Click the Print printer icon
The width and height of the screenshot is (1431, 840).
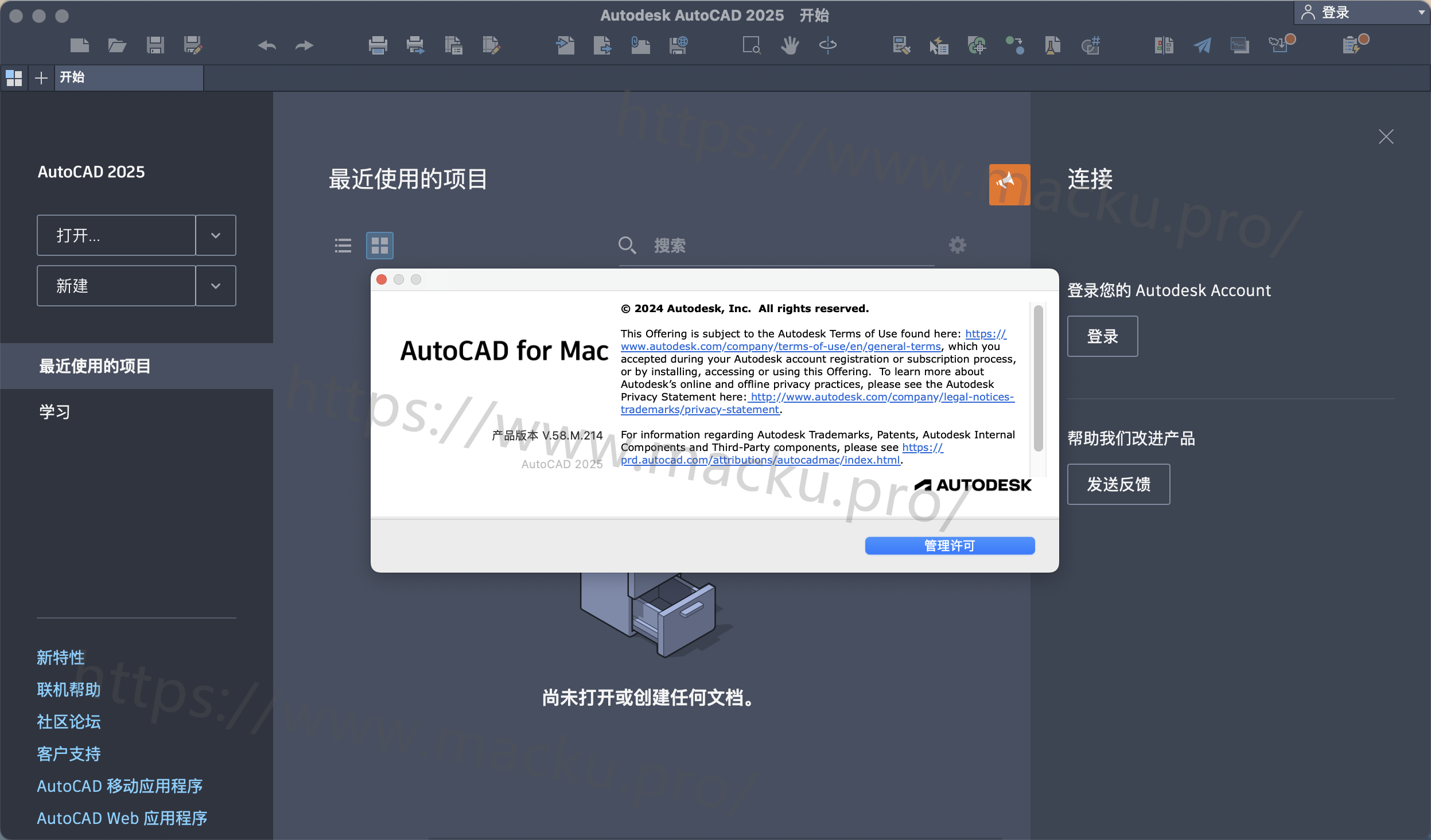[378, 45]
